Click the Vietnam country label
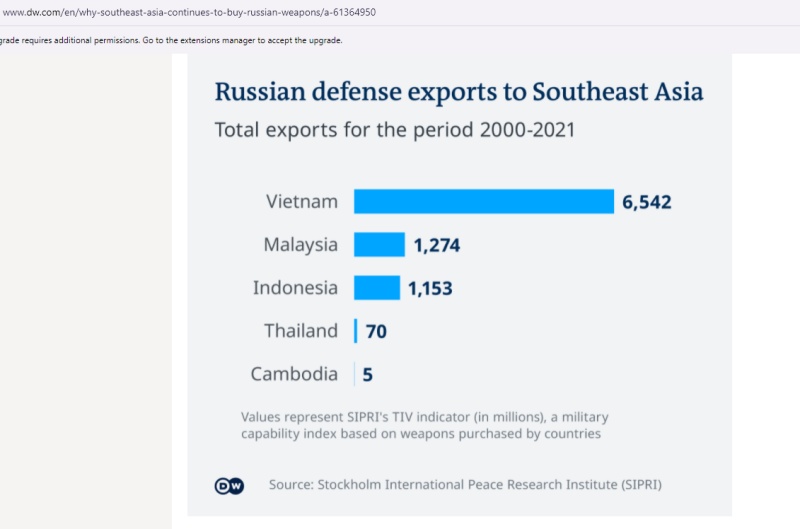The width and height of the screenshot is (800, 529). pyautogui.click(x=302, y=201)
